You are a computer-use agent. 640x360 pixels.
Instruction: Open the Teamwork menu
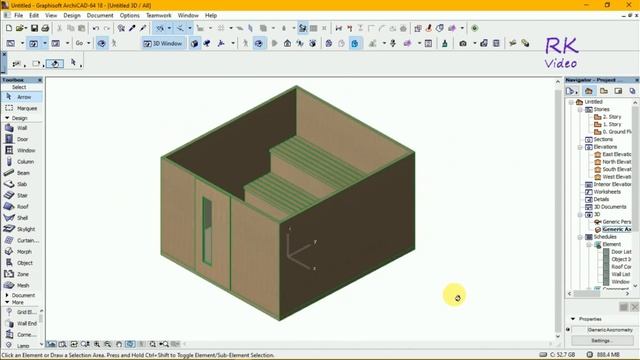tap(159, 16)
